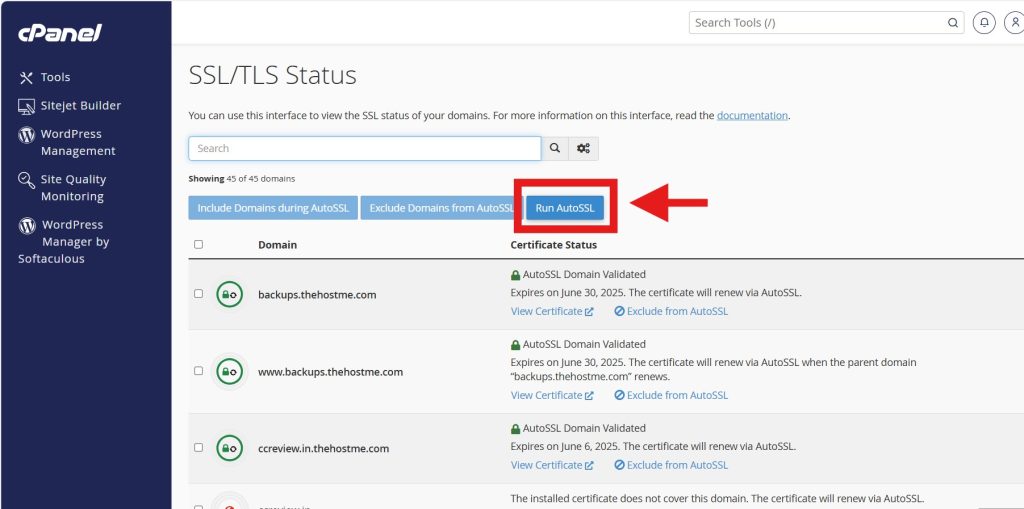Tick the ccreview.in.thehostme.com checkbox
The image size is (1024, 509).
(x=198, y=447)
